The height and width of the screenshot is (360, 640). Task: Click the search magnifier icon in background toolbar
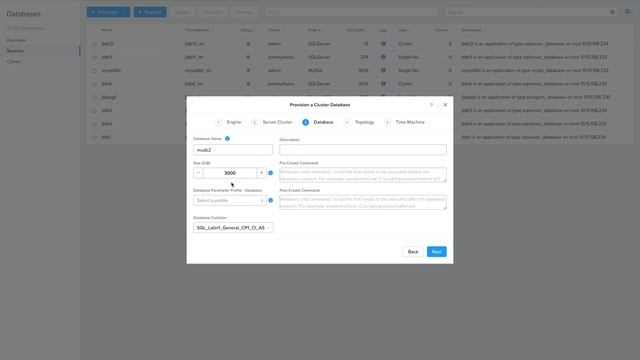612,12
